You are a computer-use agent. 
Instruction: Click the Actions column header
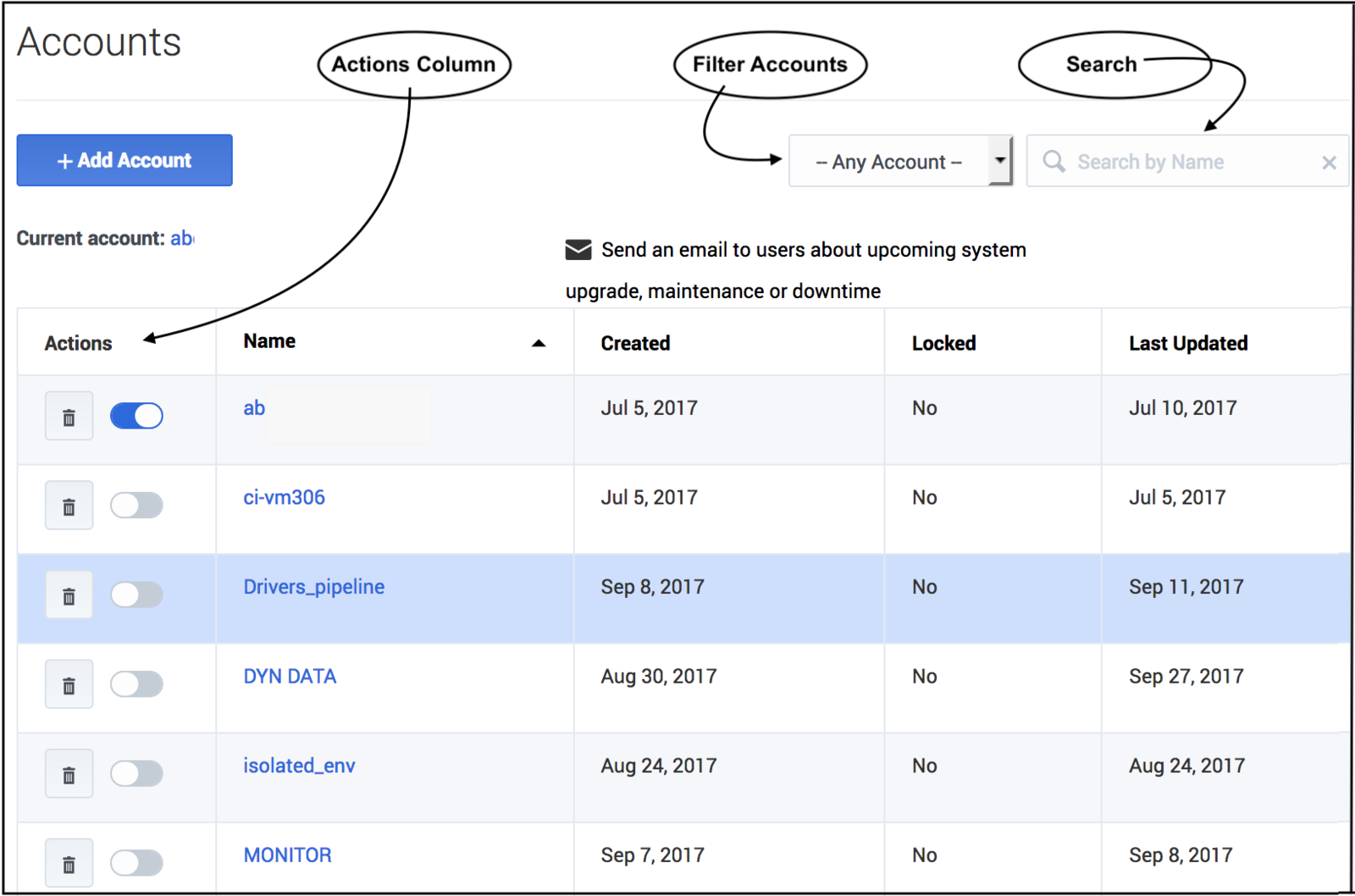(78, 343)
